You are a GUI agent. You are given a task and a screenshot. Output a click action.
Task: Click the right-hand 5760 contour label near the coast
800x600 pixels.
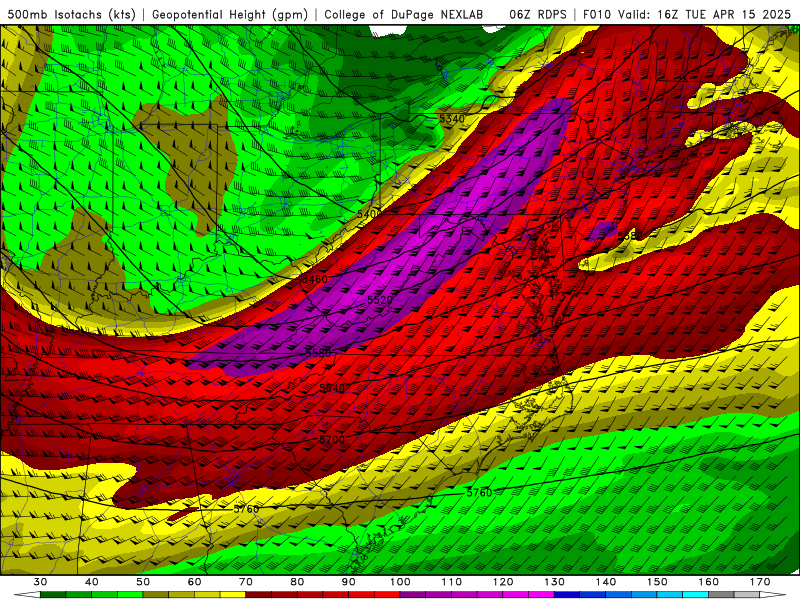[x=479, y=492]
